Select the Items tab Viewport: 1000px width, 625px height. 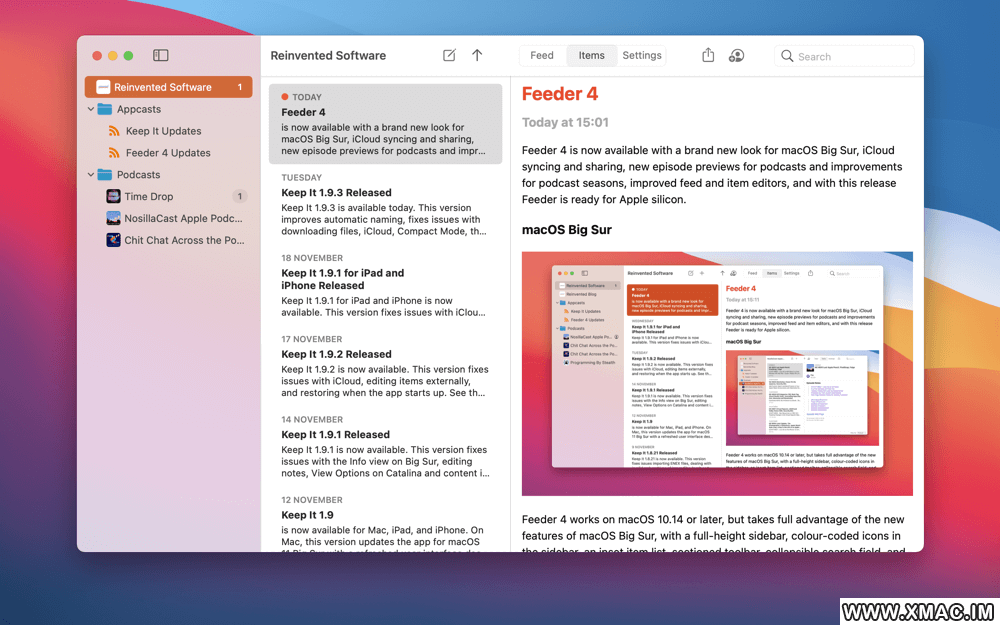[x=591, y=56]
